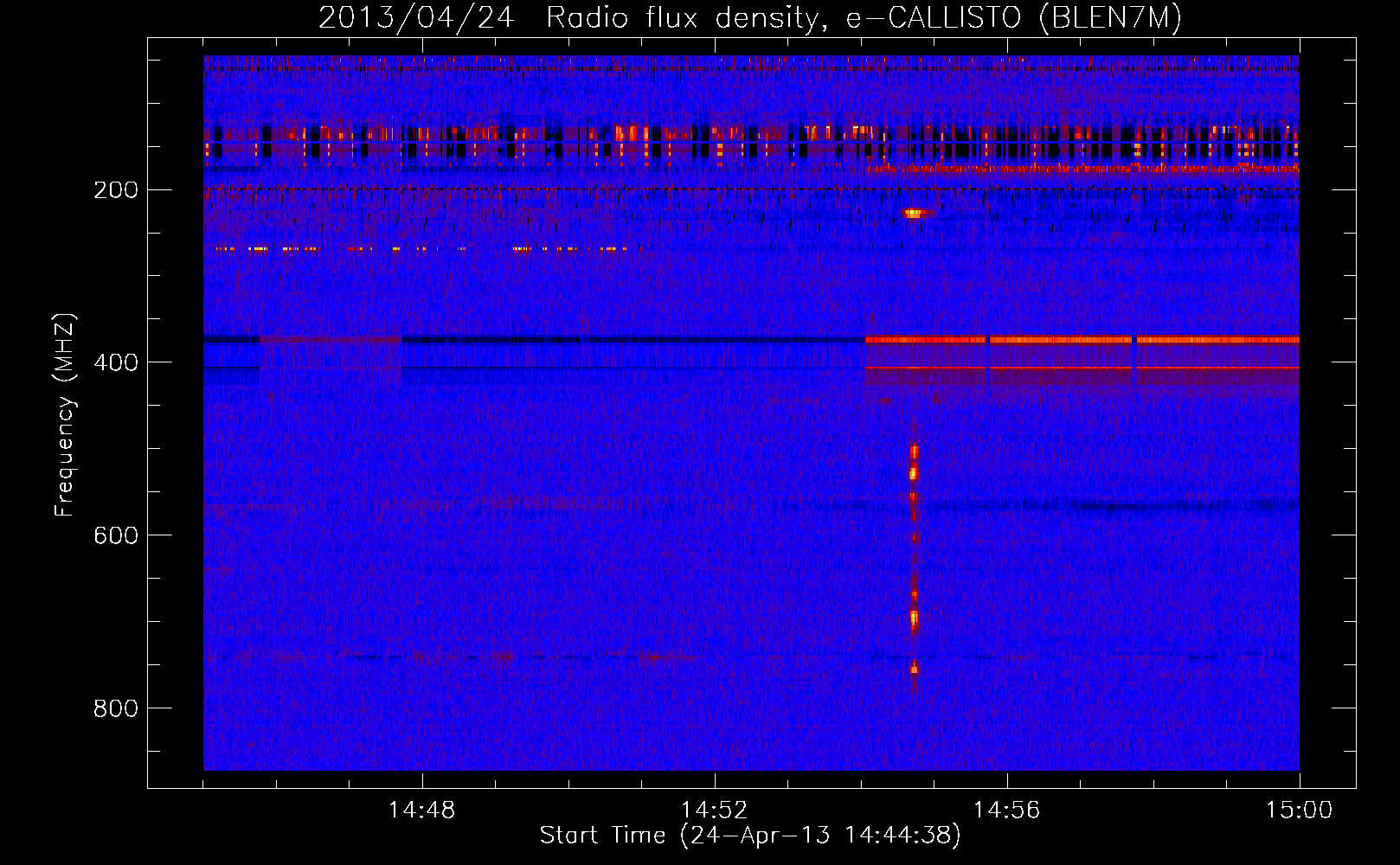Click the 14:52 time tick label
The height and width of the screenshot is (865, 1400).
pyautogui.click(x=714, y=811)
